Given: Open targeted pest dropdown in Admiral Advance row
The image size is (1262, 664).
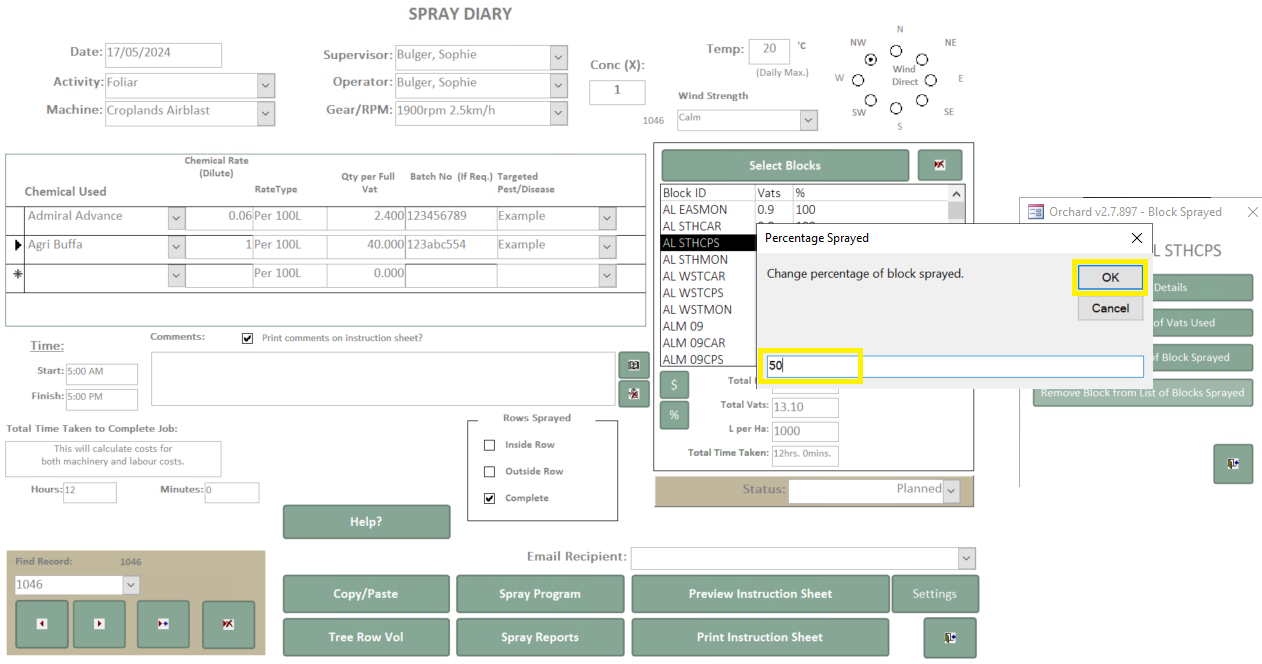Looking at the screenshot, I should coord(608,217).
